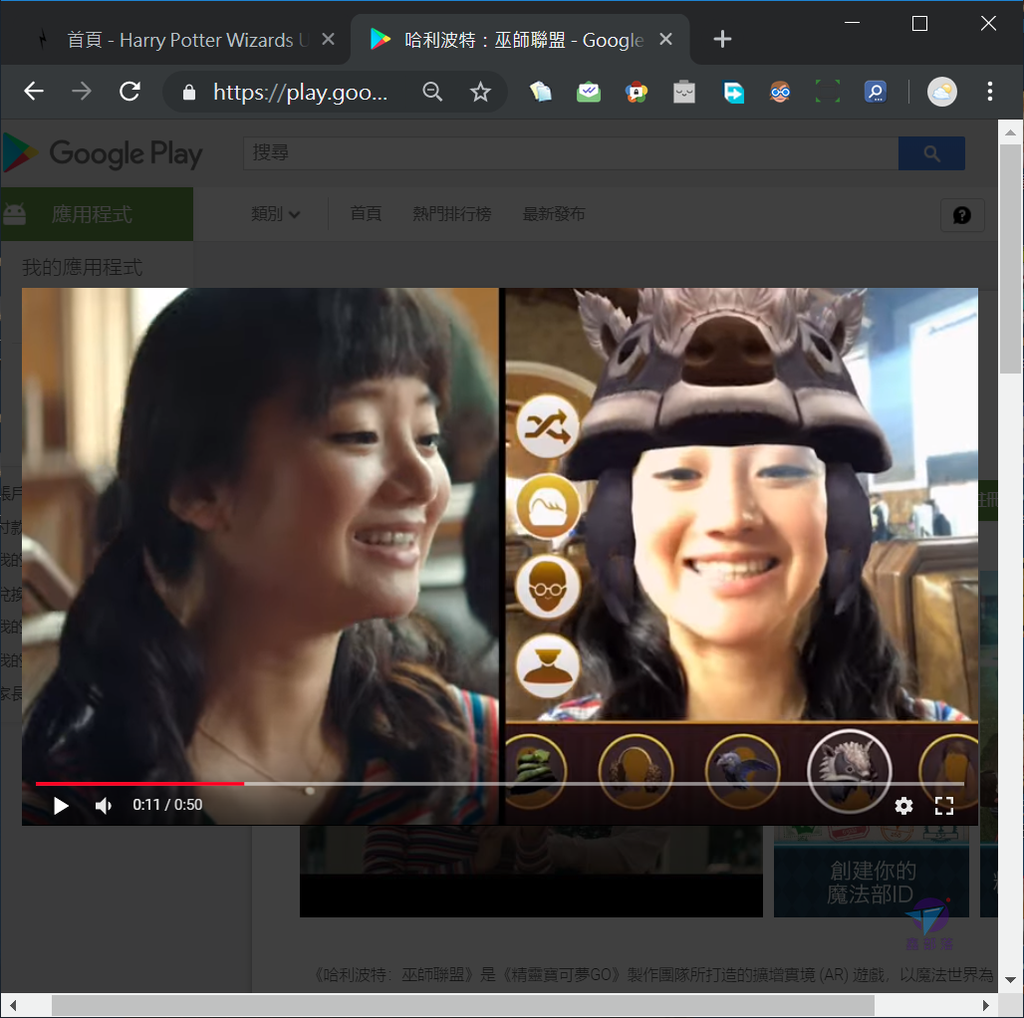Open the gray briefcase extension icon
The image size is (1024, 1018).
[684, 91]
